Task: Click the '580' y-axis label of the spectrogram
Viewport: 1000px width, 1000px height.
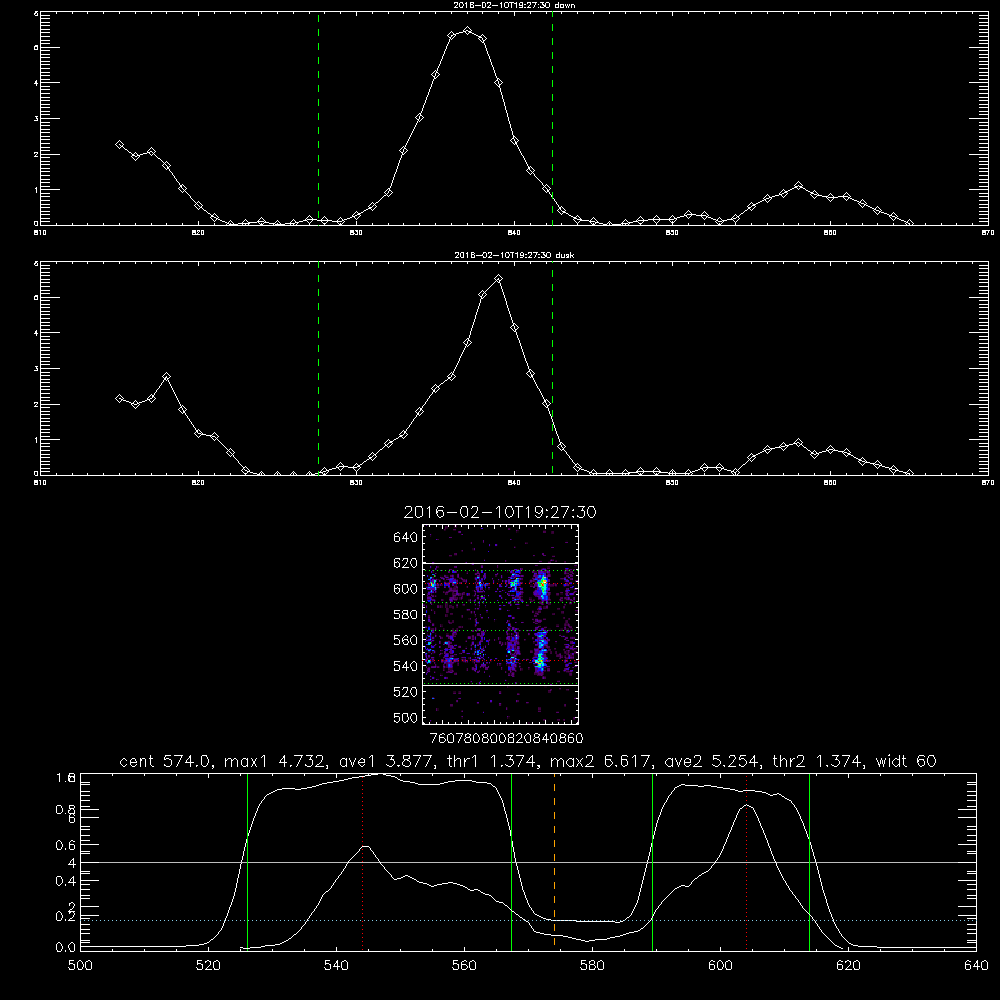Action: tap(406, 615)
